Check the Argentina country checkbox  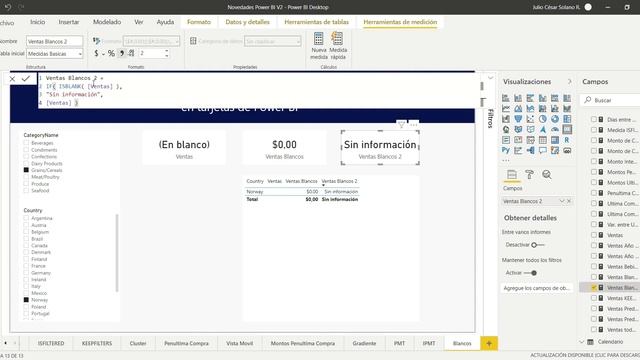click(x=26, y=218)
